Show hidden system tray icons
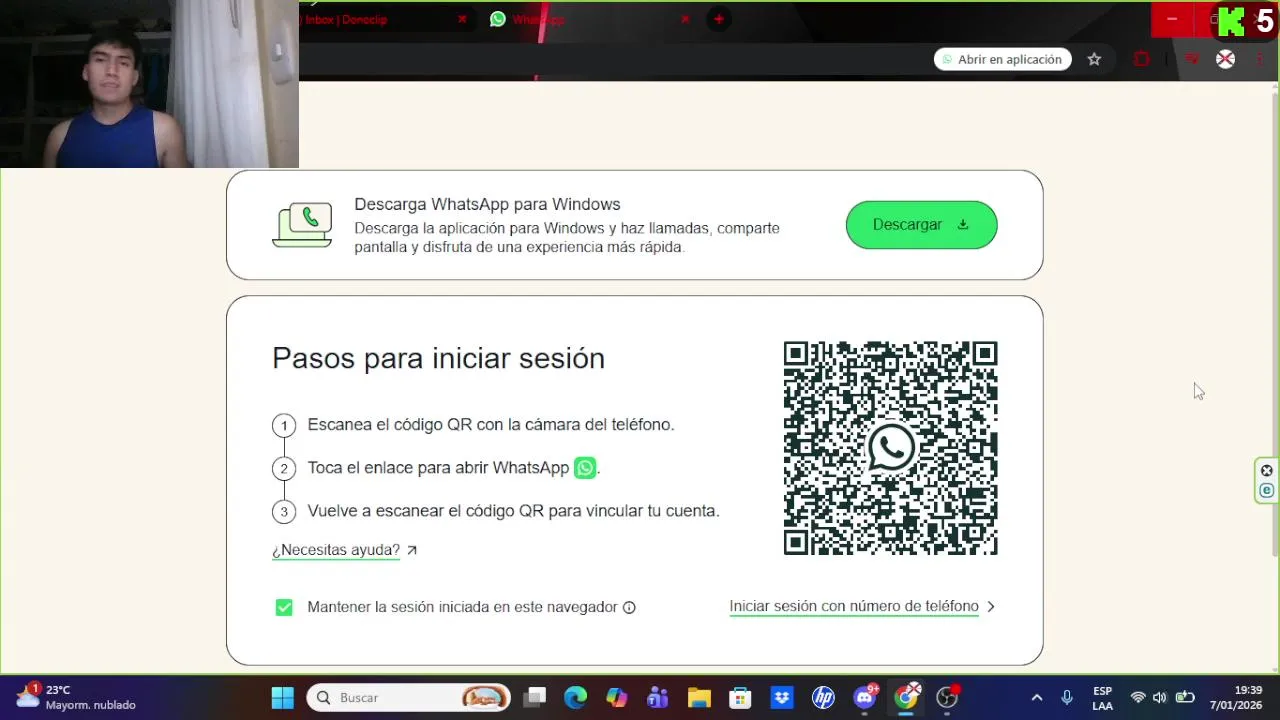This screenshot has height=720, width=1280. pyautogui.click(x=1037, y=697)
